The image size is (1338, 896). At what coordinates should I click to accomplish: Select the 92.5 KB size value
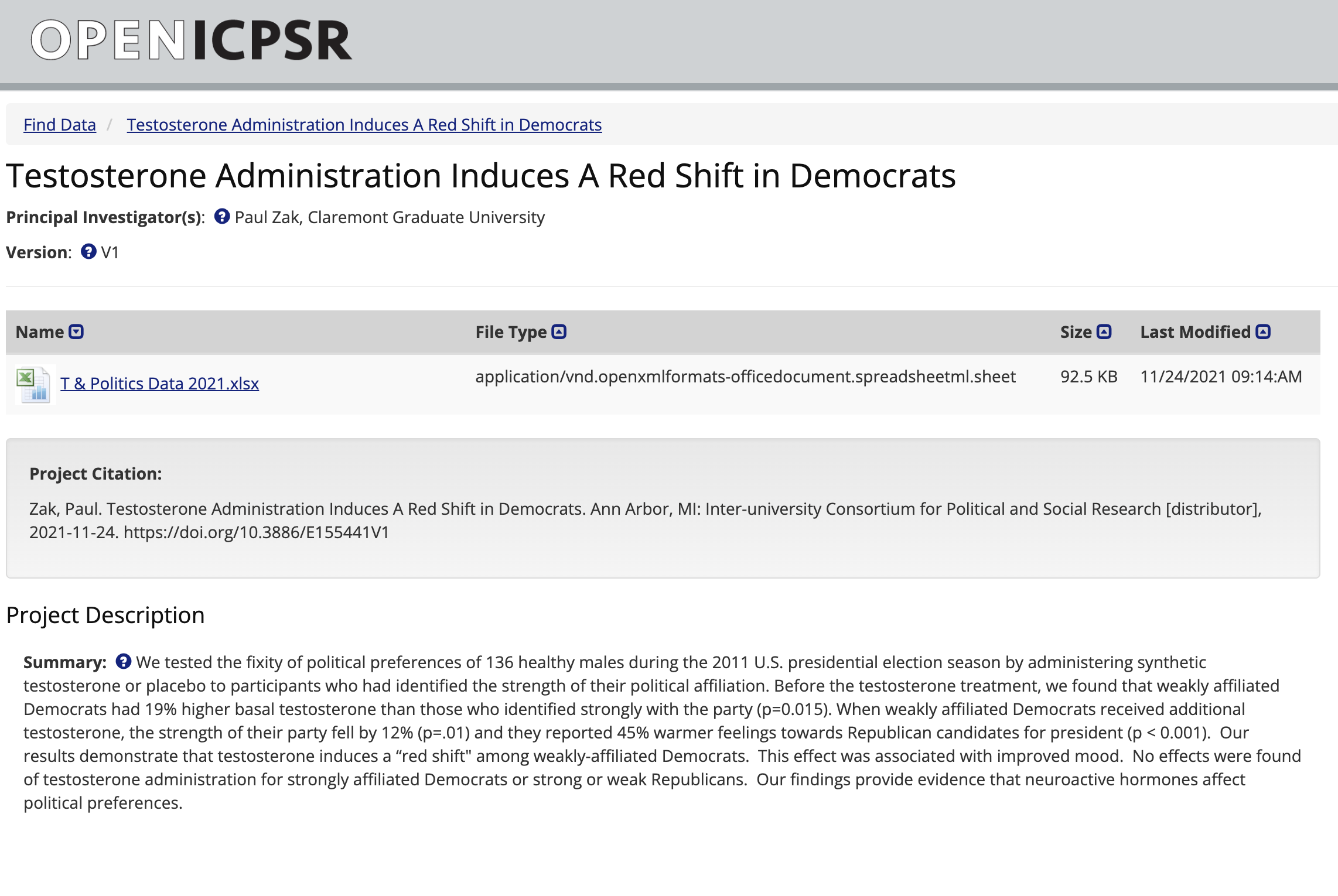click(x=1089, y=377)
